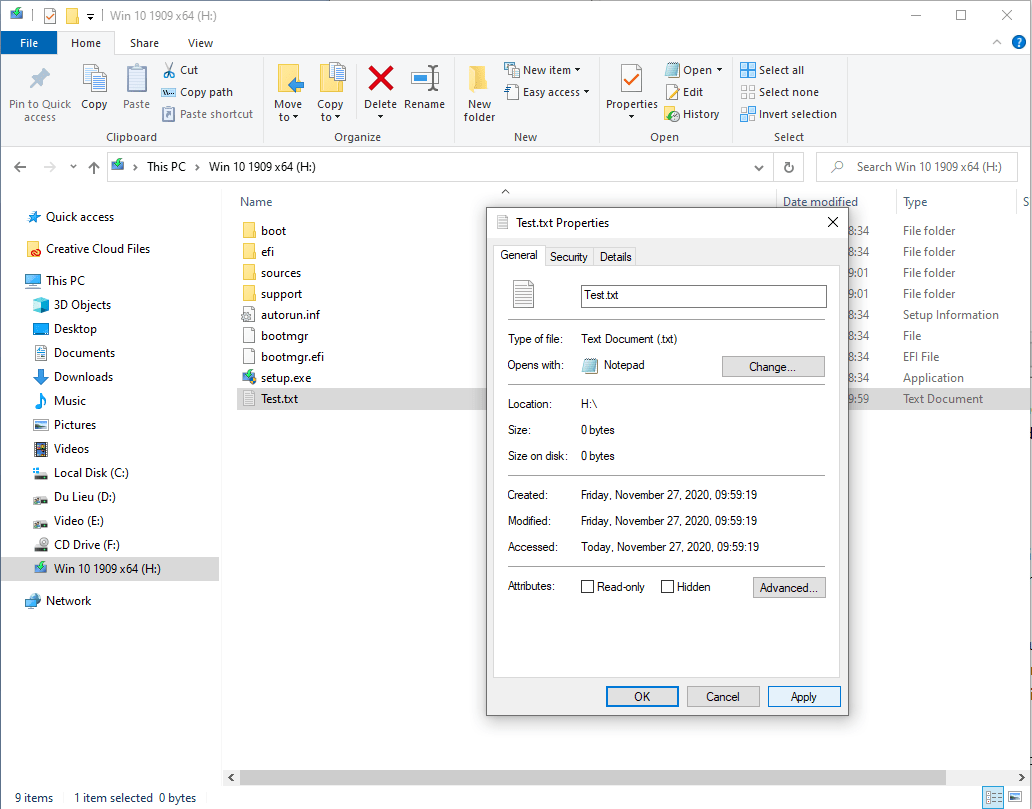1032x809 pixels.
Task: Click Cancel in Properties dialog
Action: [x=723, y=696]
